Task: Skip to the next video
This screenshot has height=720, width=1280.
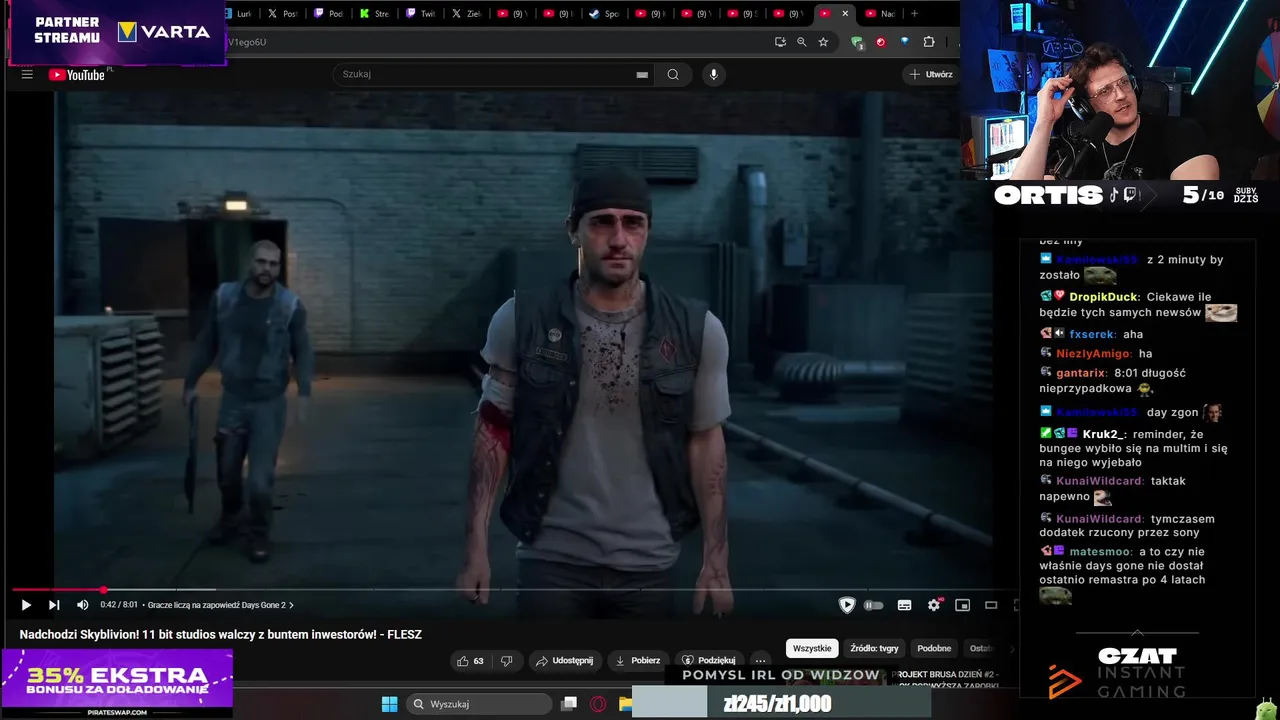Action: tap(54, 605)
